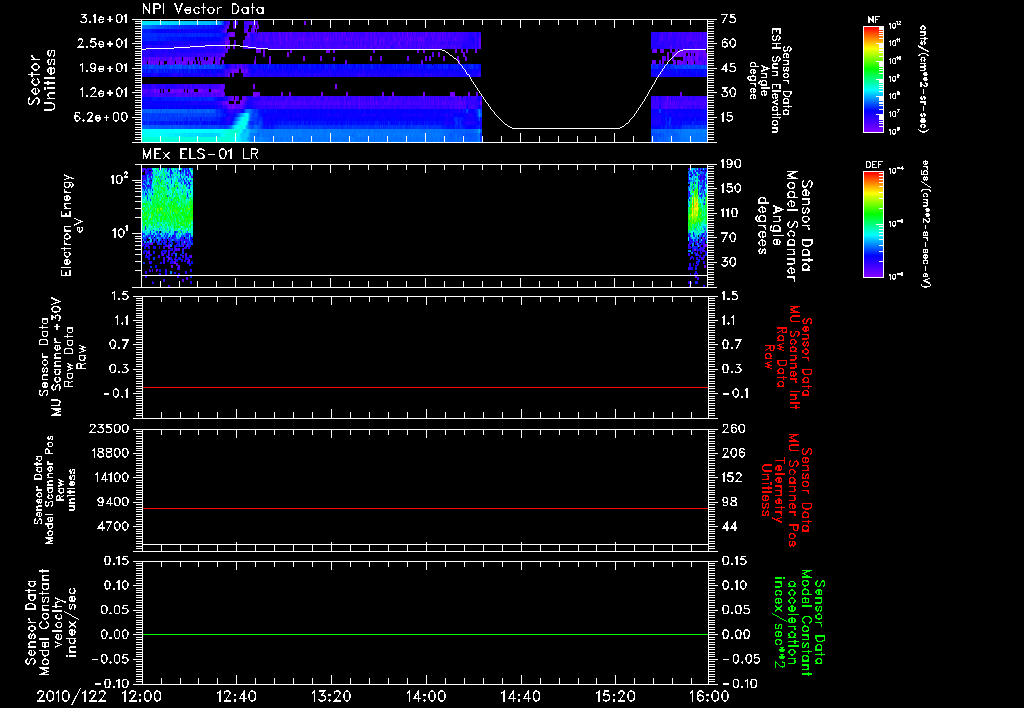Click the 3.1e+01 sector tick value
The image size is (1024, 708).
coord(104,19)
